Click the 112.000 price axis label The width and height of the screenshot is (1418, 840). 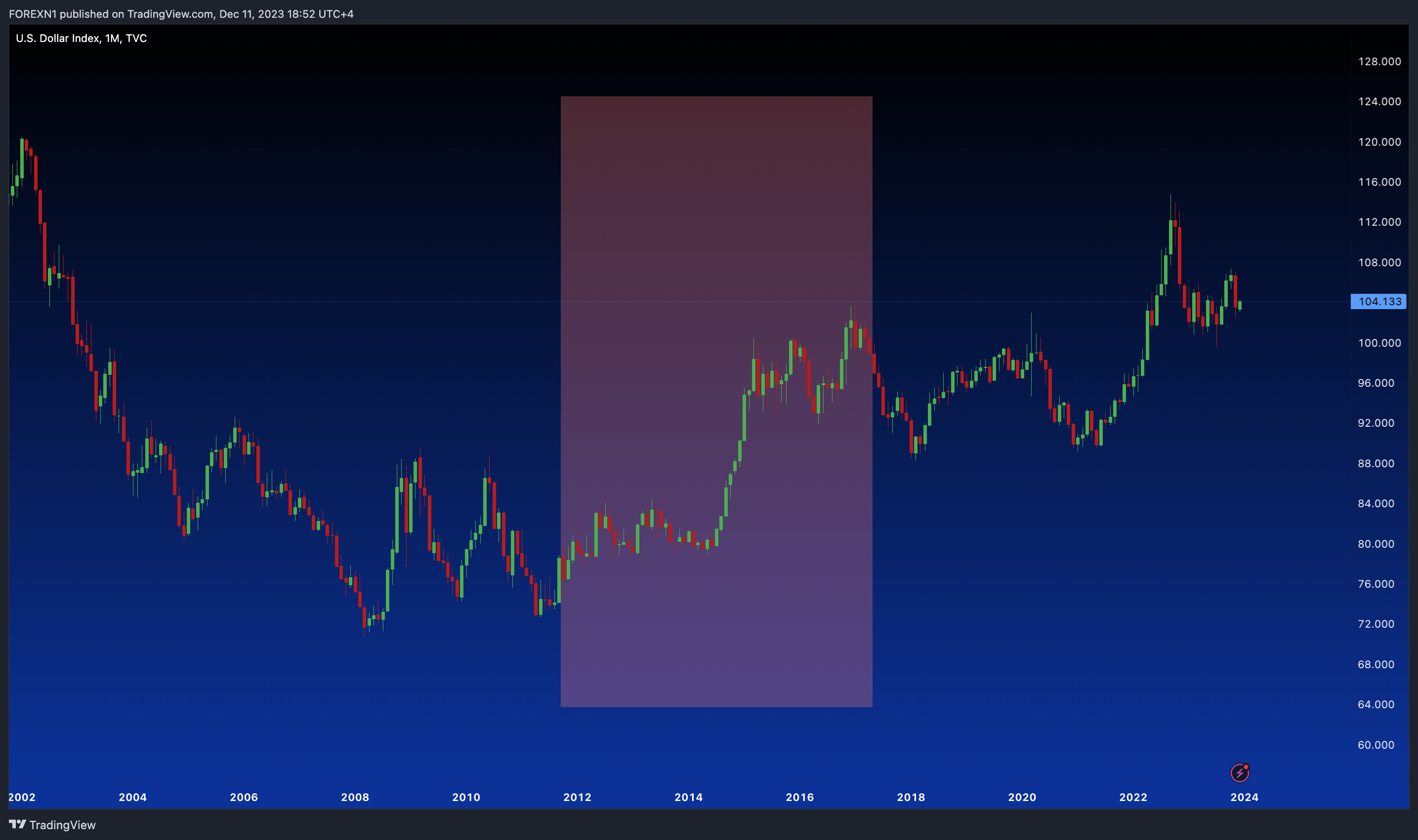[x=1379, y=222]
